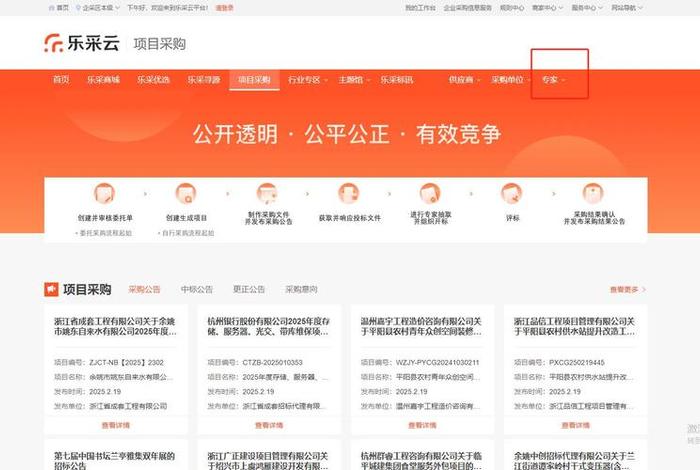Image resolution: width=700 pixels, height=470 pixels.
Task: Open 乐采标讯 in the navigation bar
Action: point(397,80)
